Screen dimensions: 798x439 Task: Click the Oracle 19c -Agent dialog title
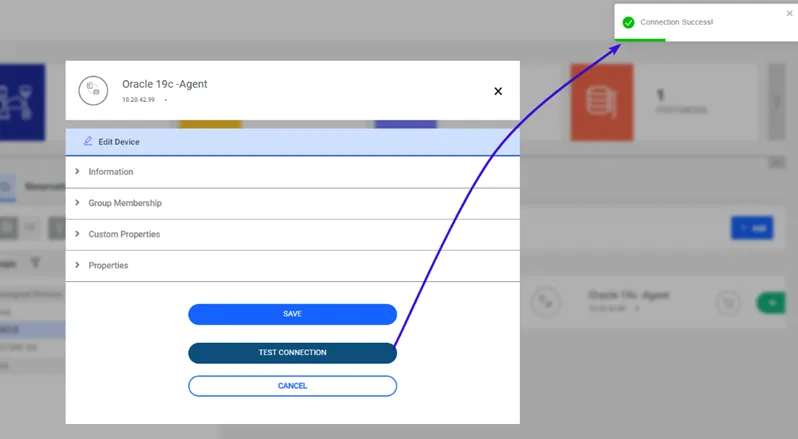[x=164, y=84]
